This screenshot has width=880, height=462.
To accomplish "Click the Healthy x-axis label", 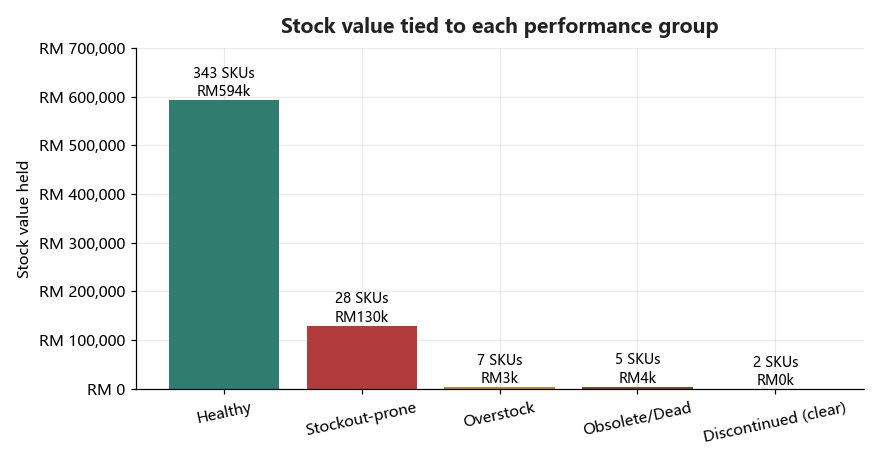I will point(224,413).
